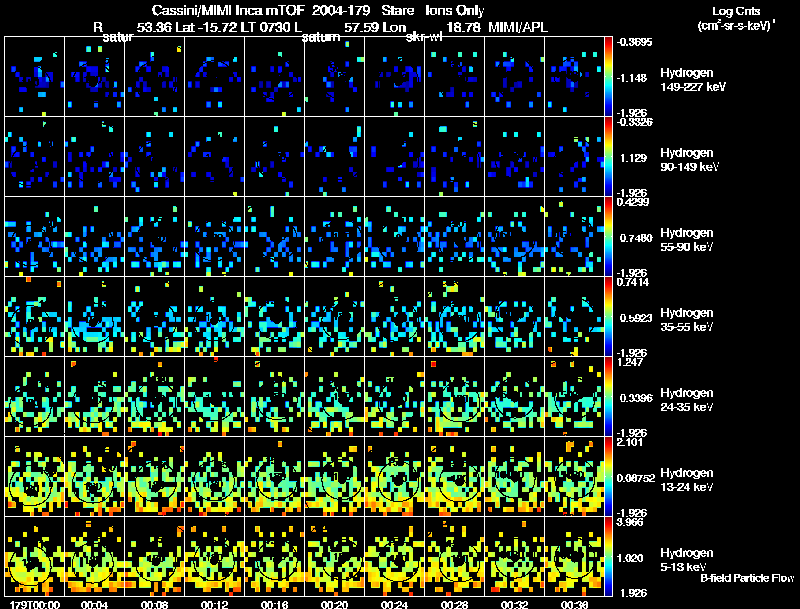The height and width of the screenshot is (609, 800).
Task: Open the 149-227 keV panel at 00:36
Action: [574, 77]
